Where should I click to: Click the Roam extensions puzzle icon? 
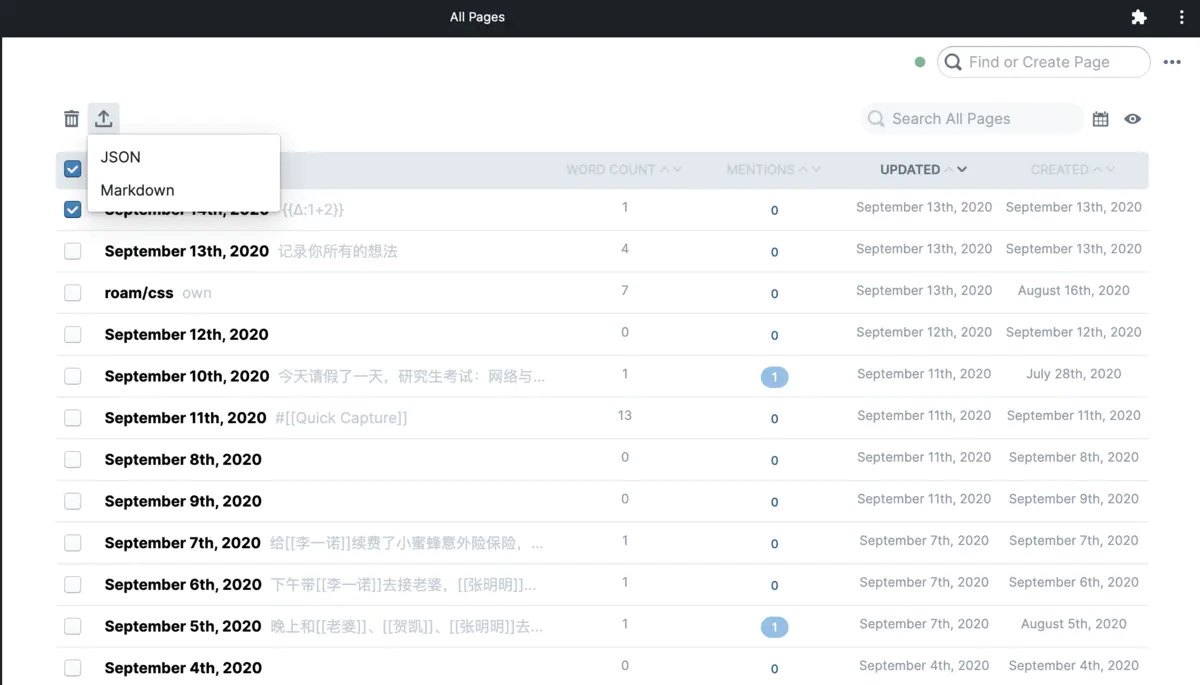click(x=1139, y=16)
